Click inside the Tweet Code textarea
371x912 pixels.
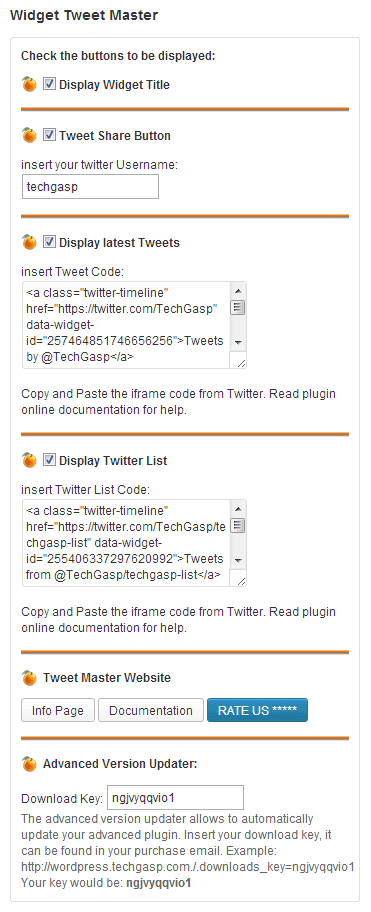point(126,325)
